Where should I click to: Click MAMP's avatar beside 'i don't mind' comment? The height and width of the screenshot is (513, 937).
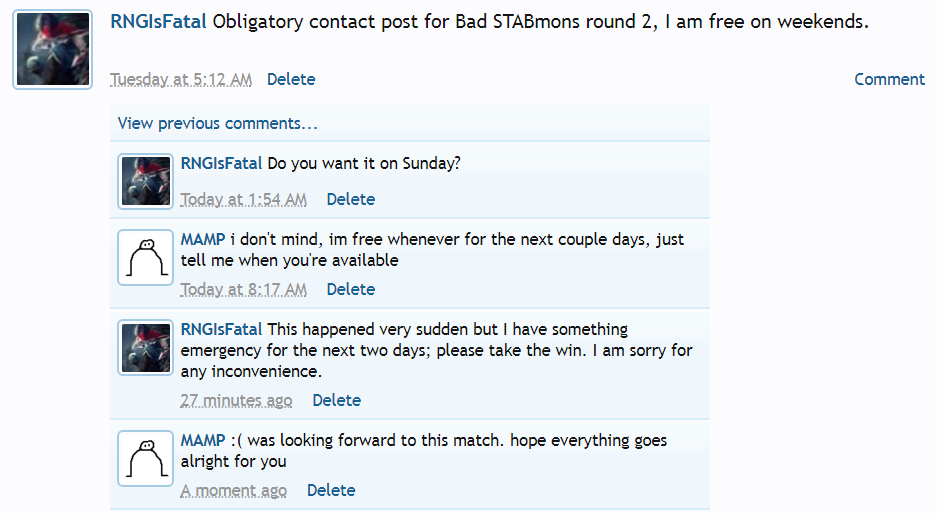tap(146, 257)
